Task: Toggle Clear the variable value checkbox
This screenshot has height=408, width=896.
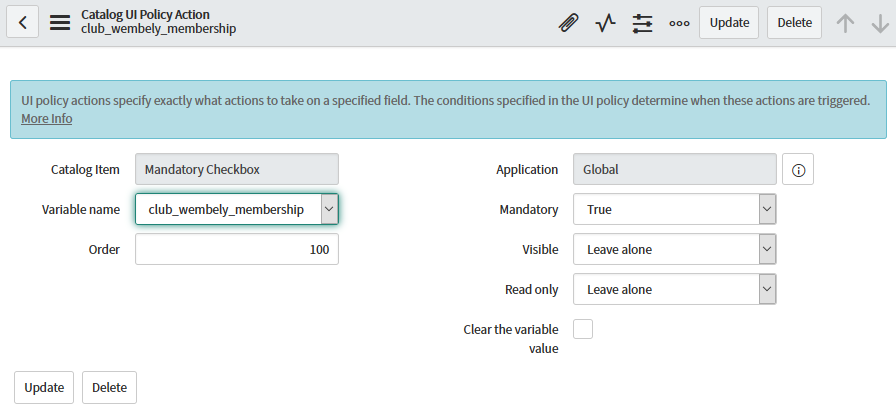Action: coord(583,329)
